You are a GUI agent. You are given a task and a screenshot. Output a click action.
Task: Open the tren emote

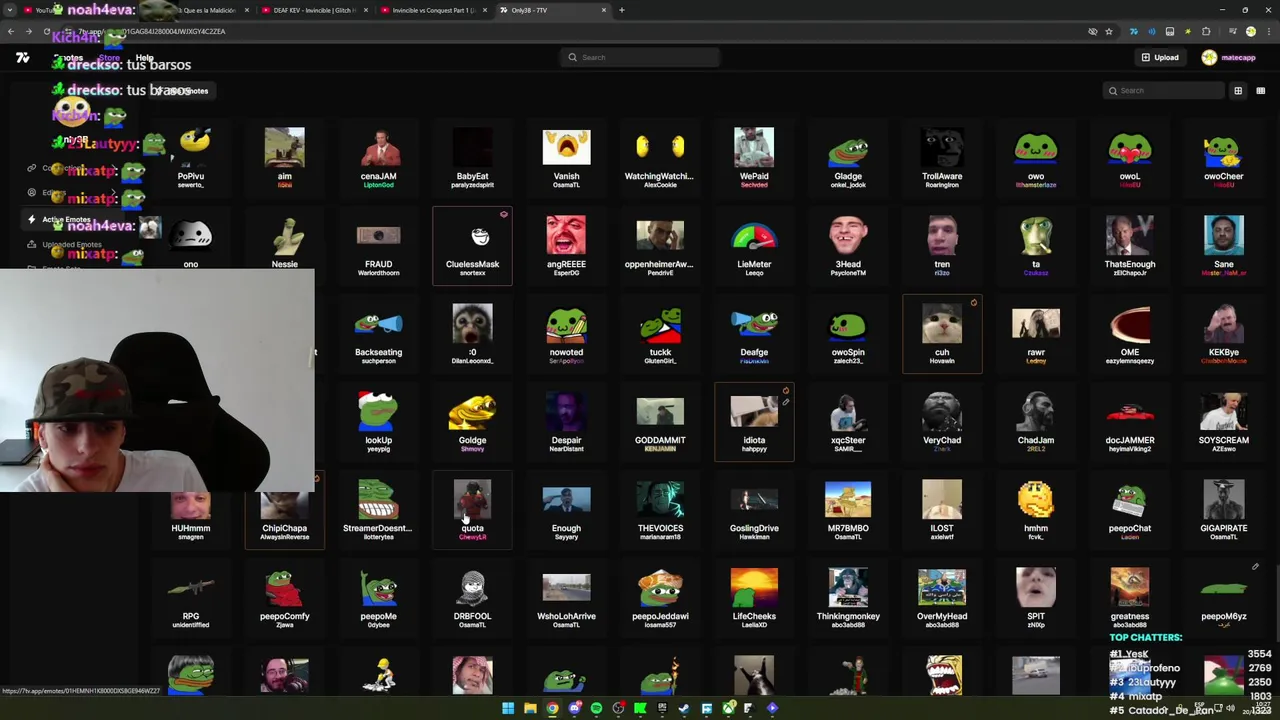click(942, 246)
